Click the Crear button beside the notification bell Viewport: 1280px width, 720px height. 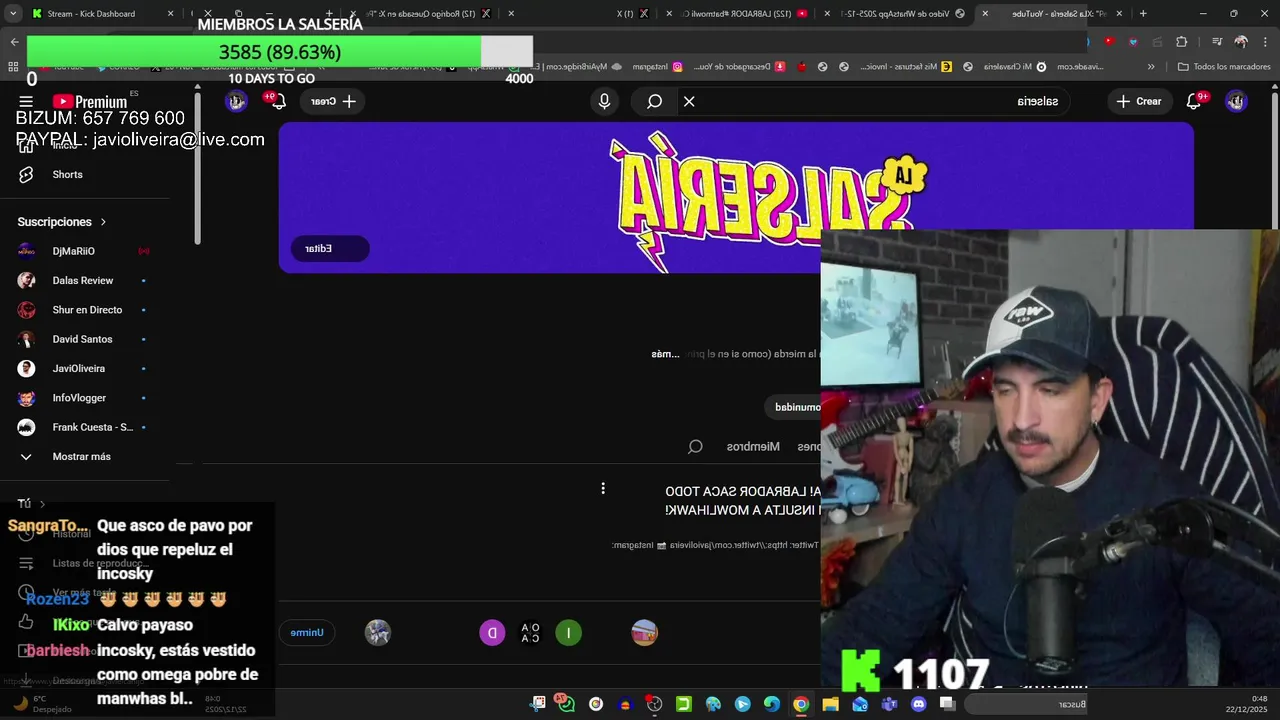click(x=1139, y=101)
